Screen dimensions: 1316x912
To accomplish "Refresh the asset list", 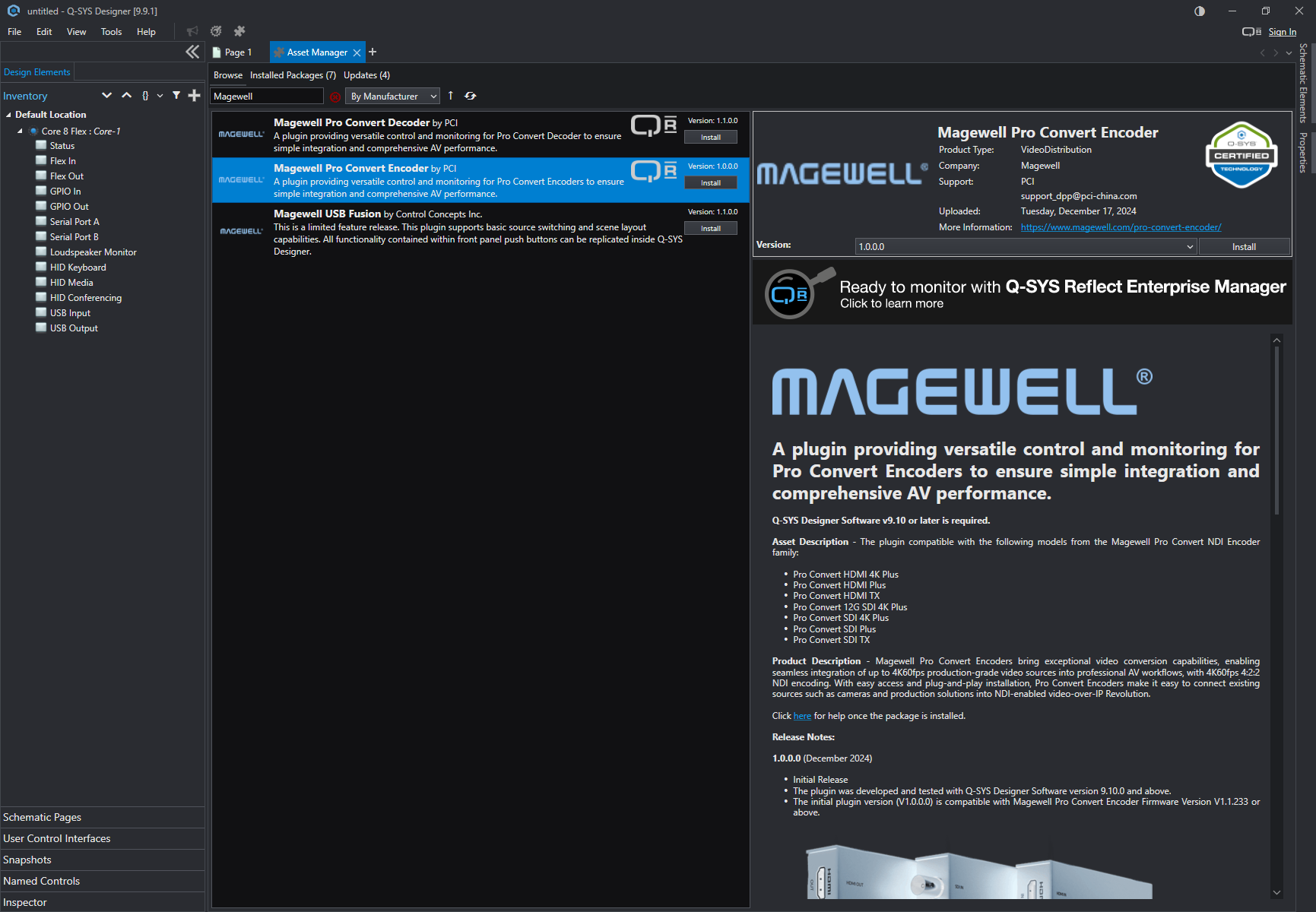I will 471,96.
